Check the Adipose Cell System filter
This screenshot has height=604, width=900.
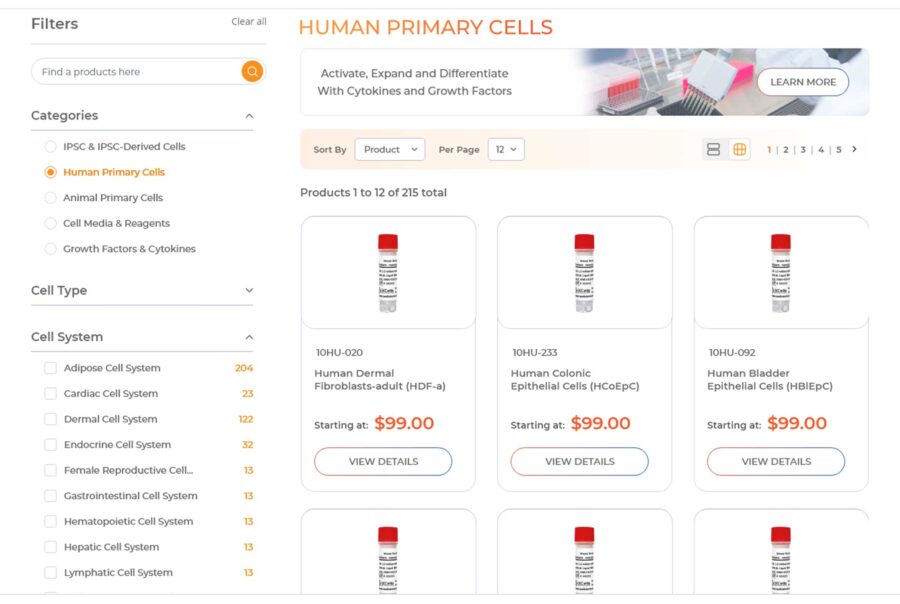click(51, 368)
